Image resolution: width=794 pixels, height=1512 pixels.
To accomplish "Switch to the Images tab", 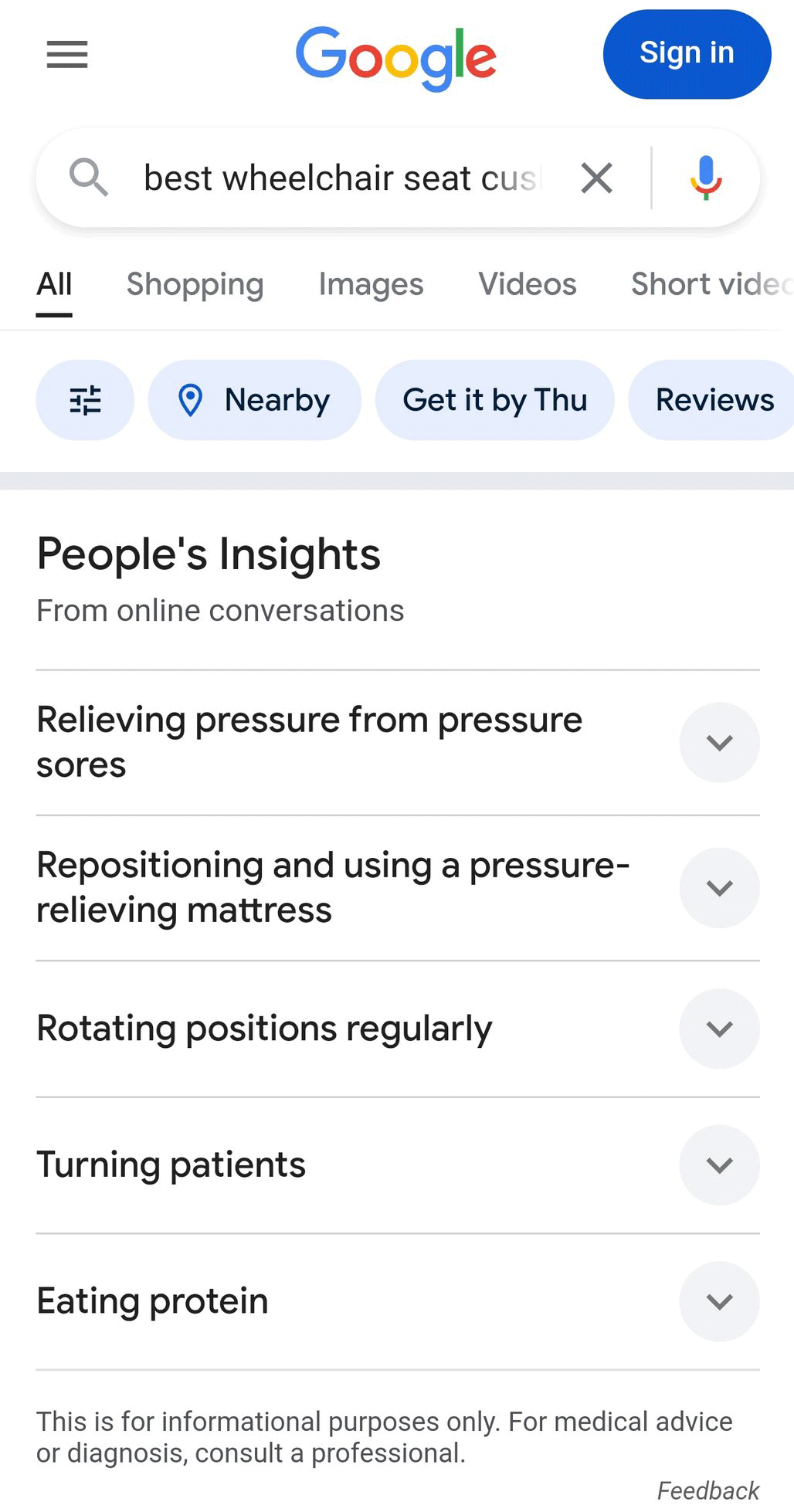I will [371, 284].
